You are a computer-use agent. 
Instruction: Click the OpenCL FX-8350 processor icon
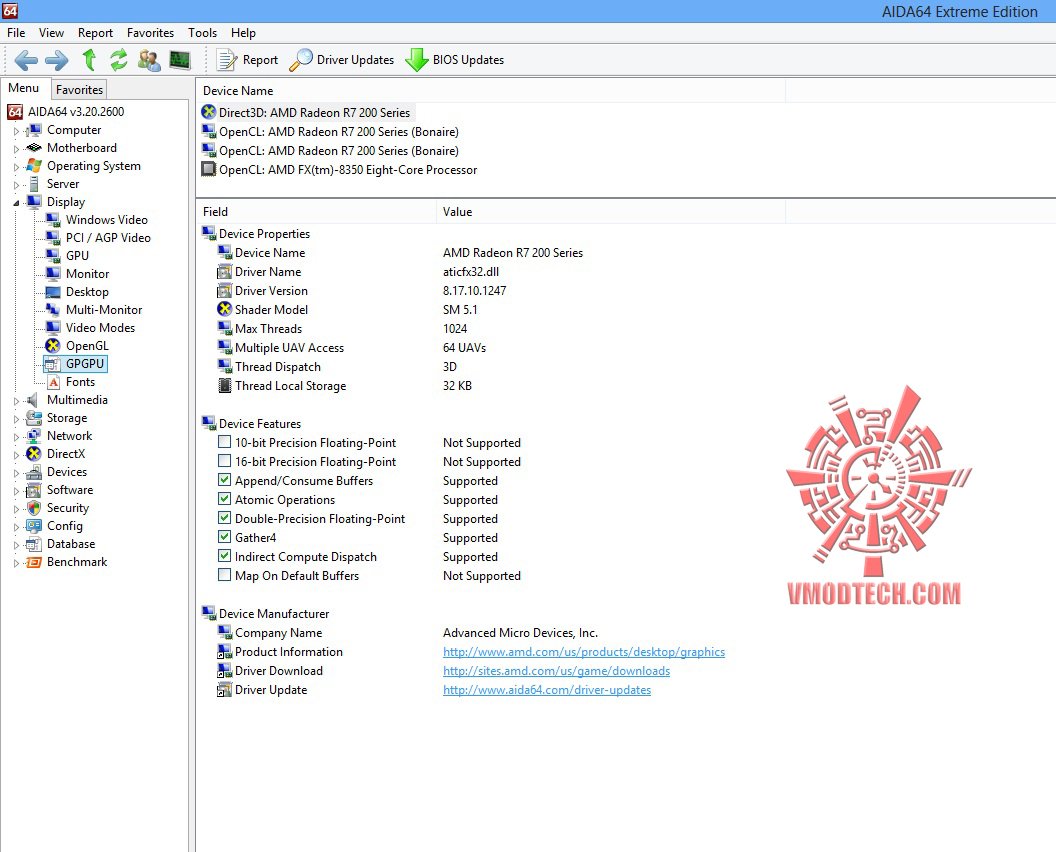pyautogui.click(x=209, y=169)
